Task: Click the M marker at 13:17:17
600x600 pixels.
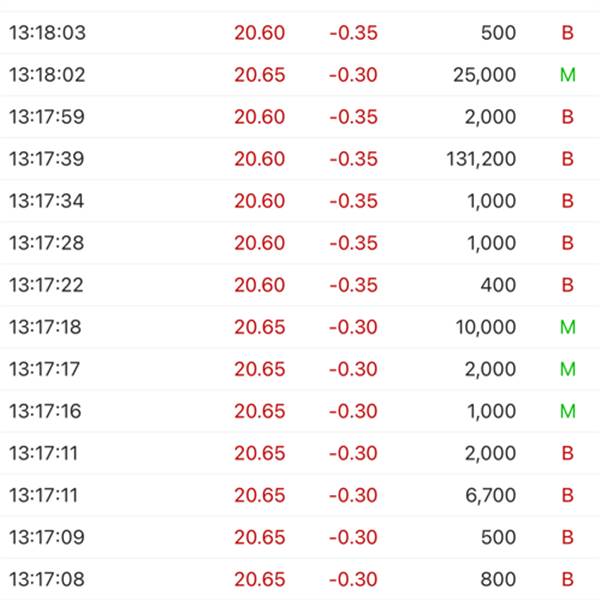Action: (x=567, y=369)
